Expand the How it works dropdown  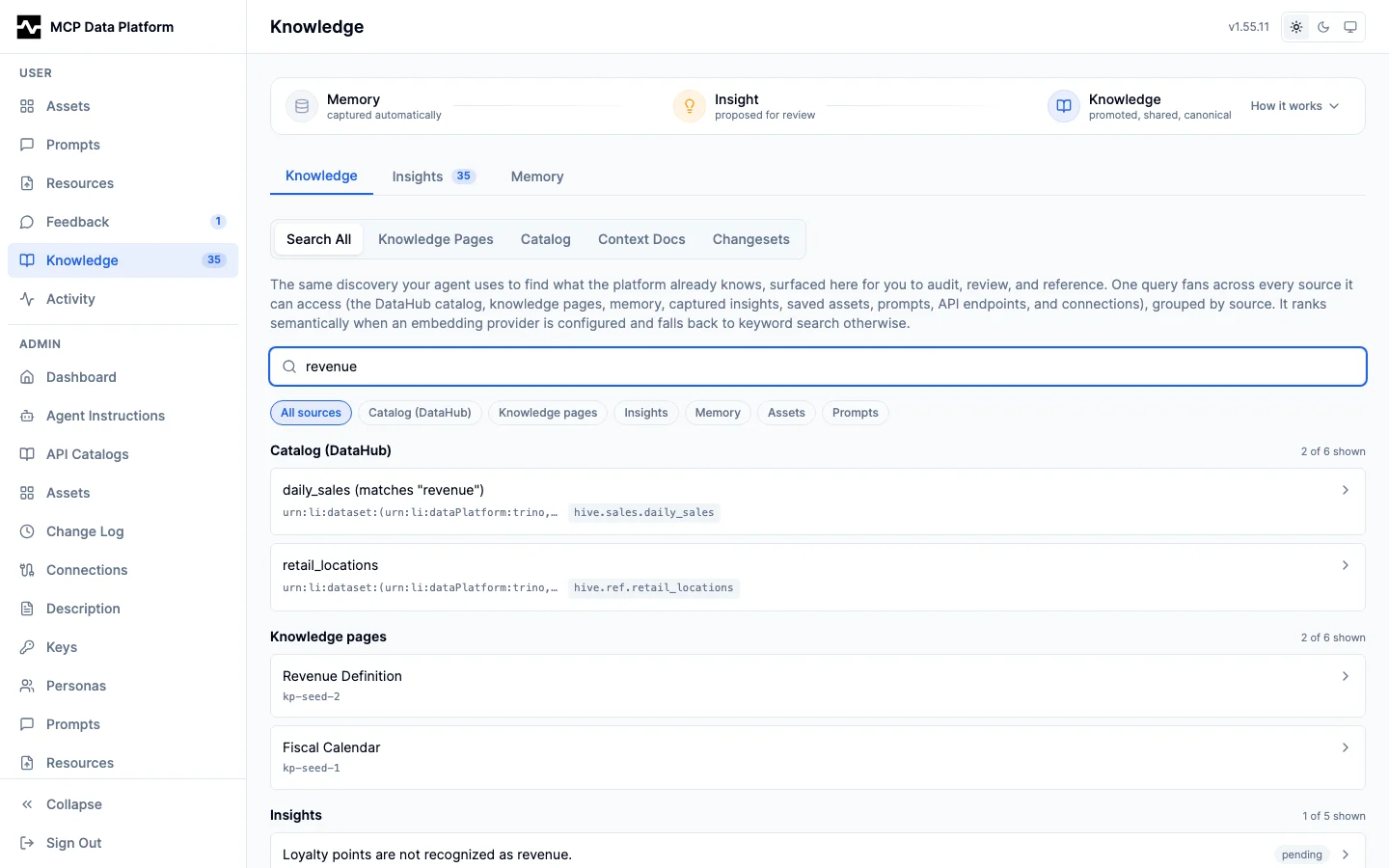[1295, 106]
